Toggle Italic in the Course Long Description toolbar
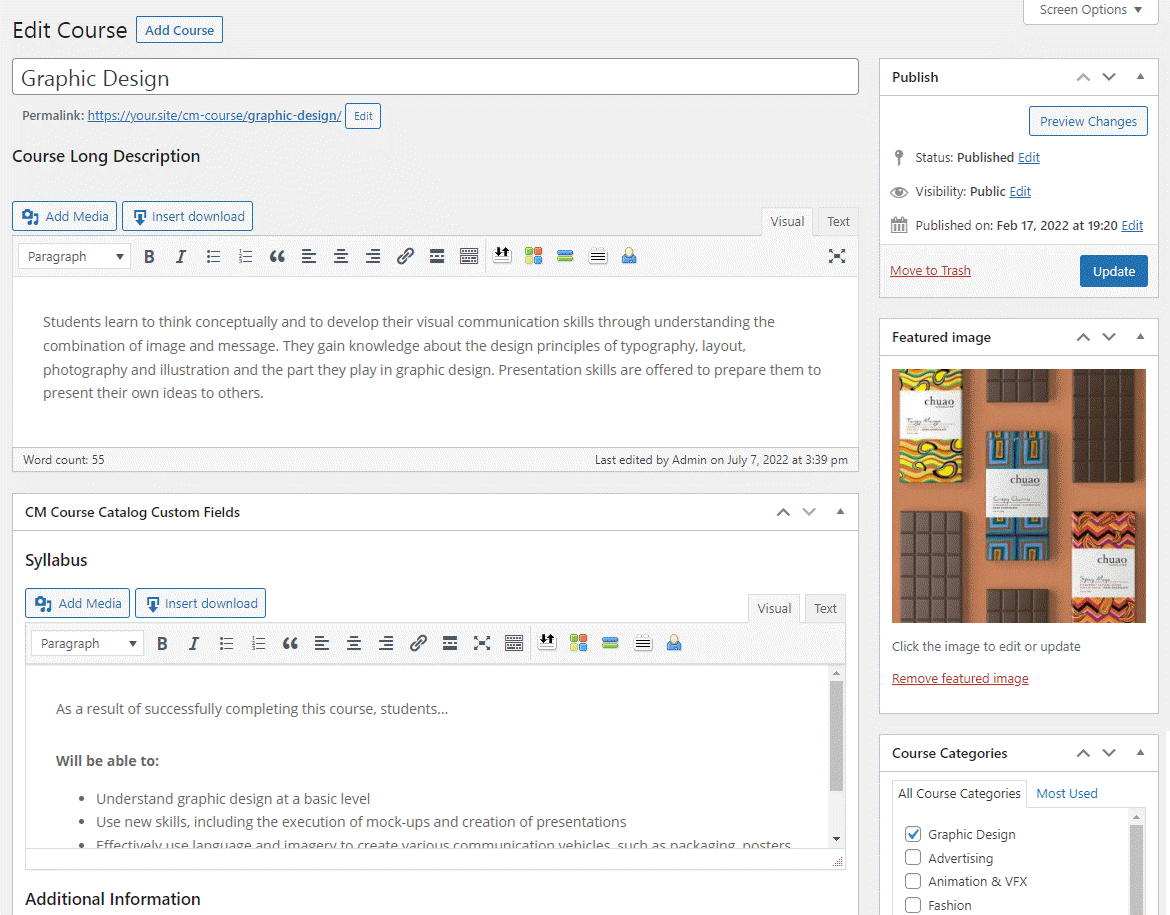 [181, 257]
